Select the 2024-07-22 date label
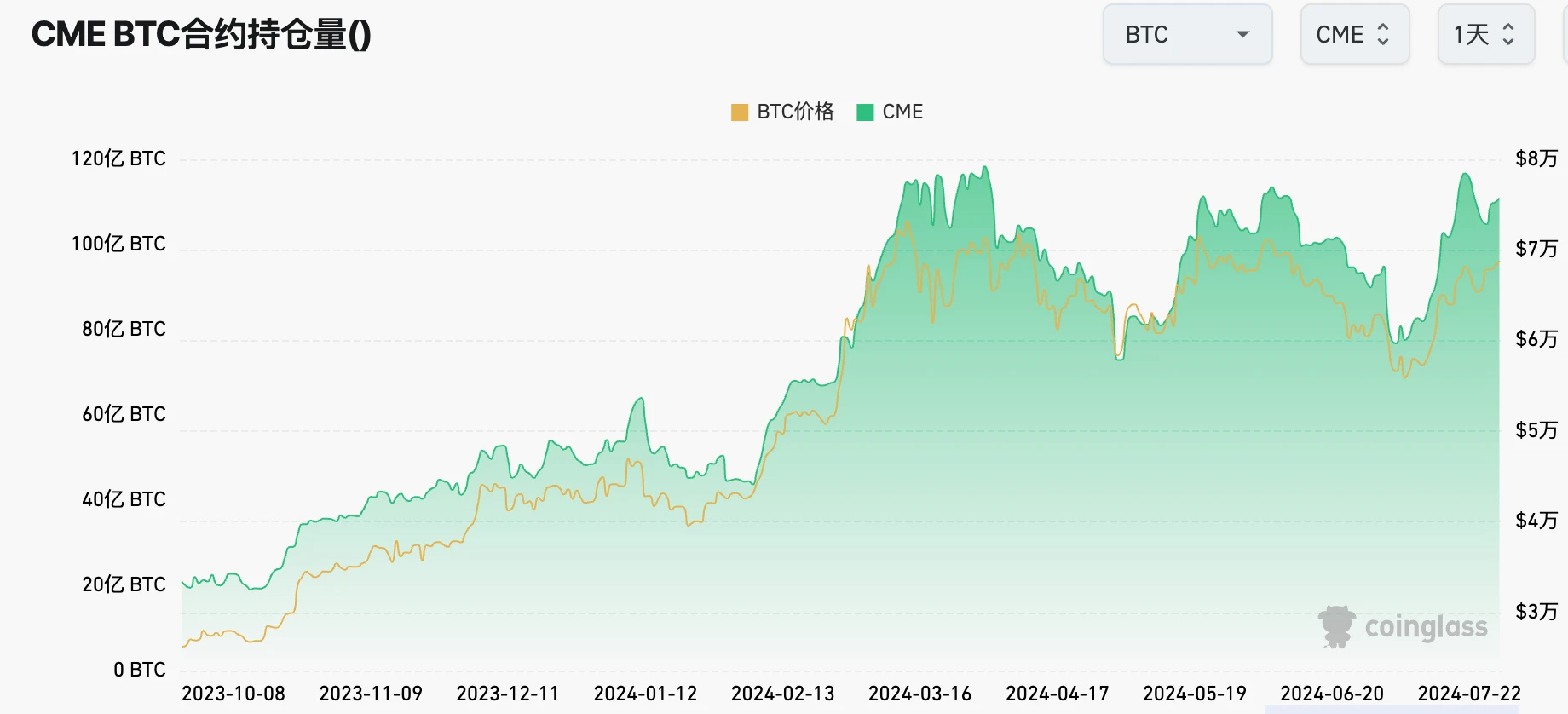1568x714 pixels. (x=1469, y=694)
